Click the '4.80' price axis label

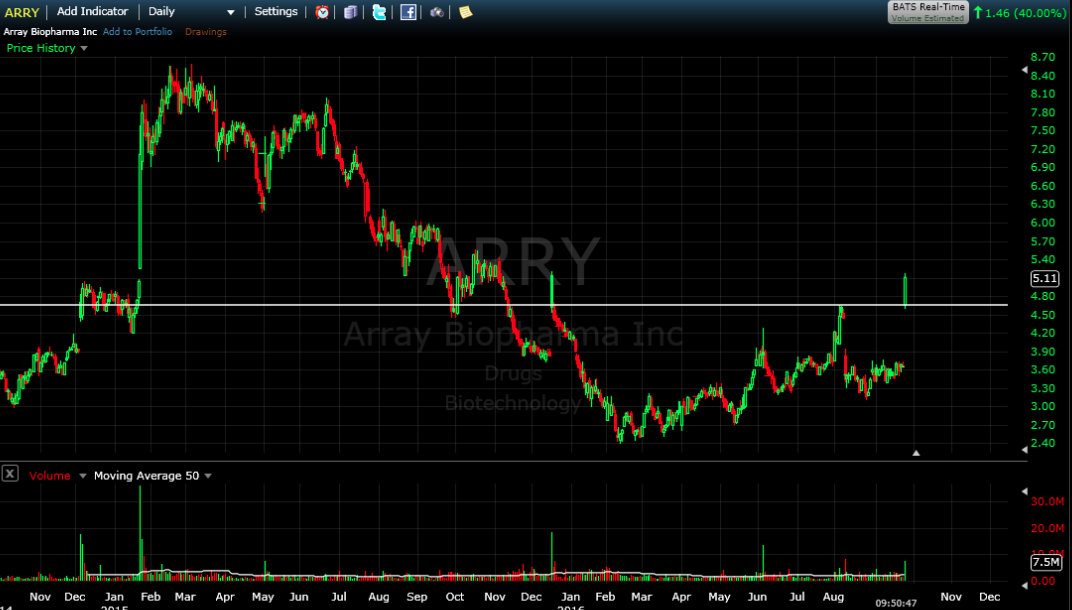coord(1043,297)
